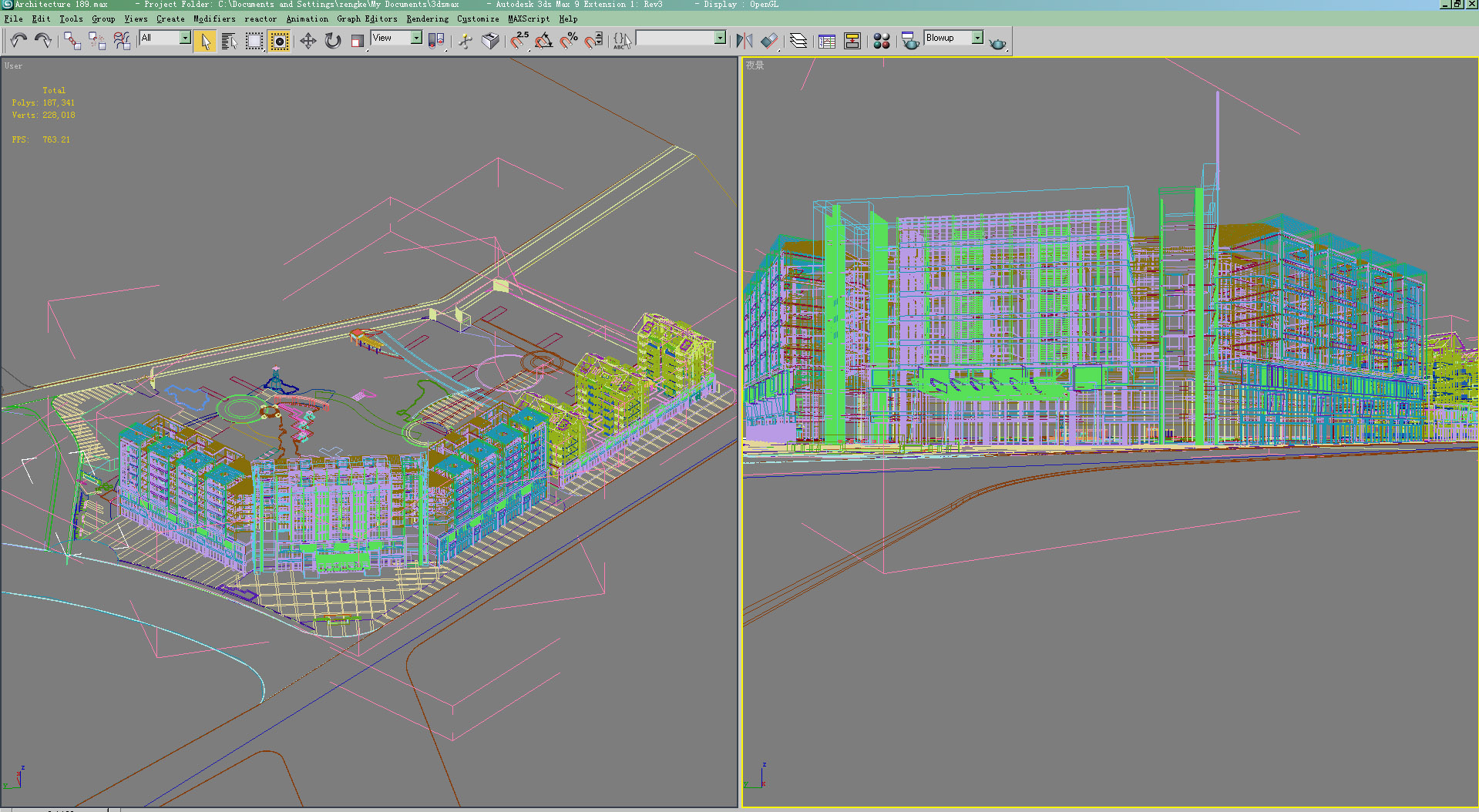1479x812 pixels.
Task: Click the Verts count 228,018
Action: [x=59, y=116]
